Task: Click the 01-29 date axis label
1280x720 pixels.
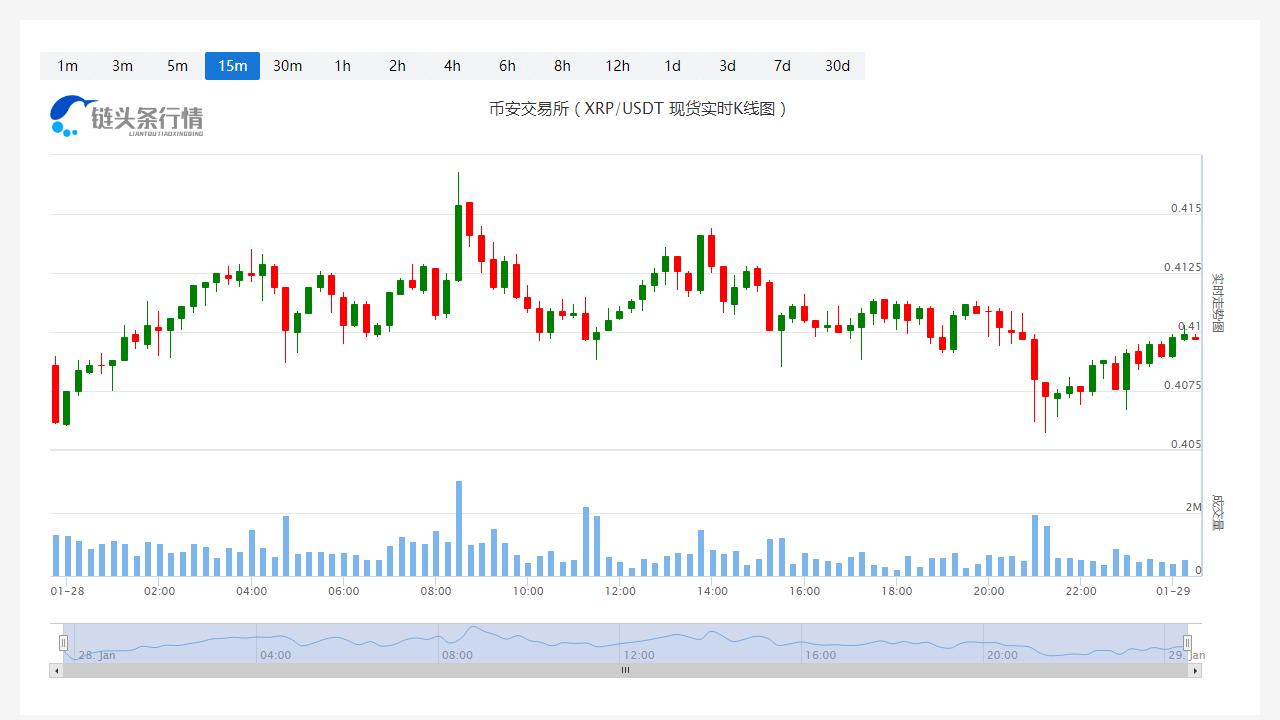Action: pyautogui.click(x=1172, y=591)
